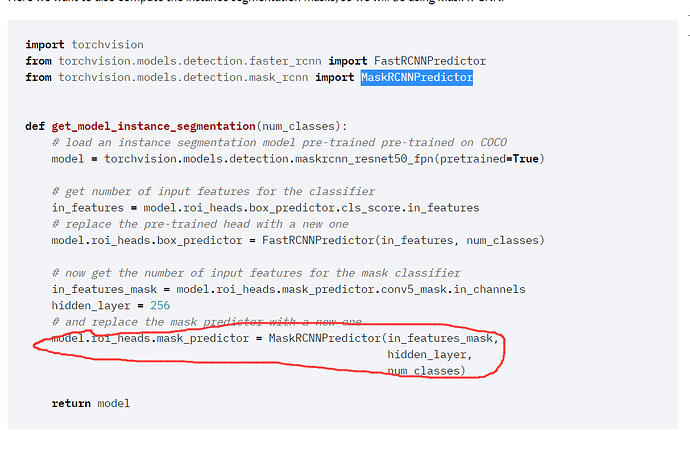Click comment about input features for mask classifier
This screenshot has height=461, width=690.
tap(256, 273)
